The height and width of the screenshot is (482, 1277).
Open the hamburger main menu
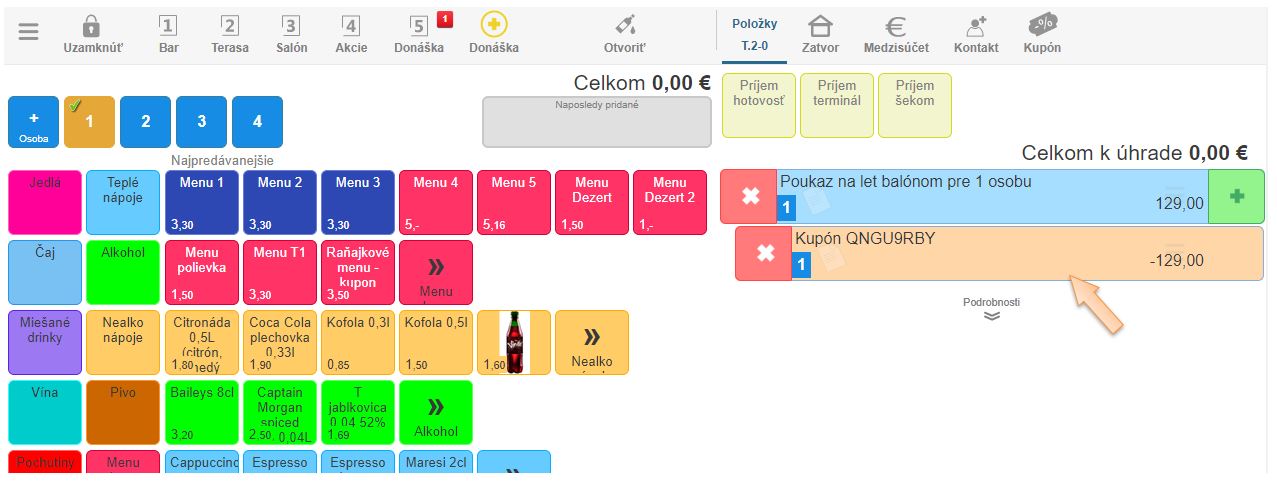[29, 31]
